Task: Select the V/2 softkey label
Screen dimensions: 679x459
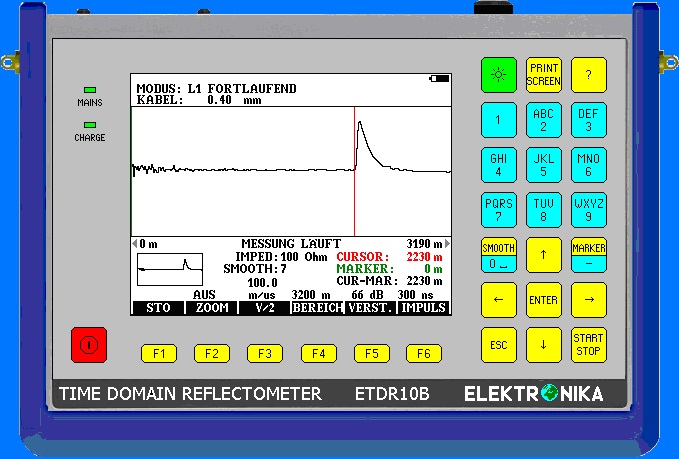Action: click(x=265, y=308)
